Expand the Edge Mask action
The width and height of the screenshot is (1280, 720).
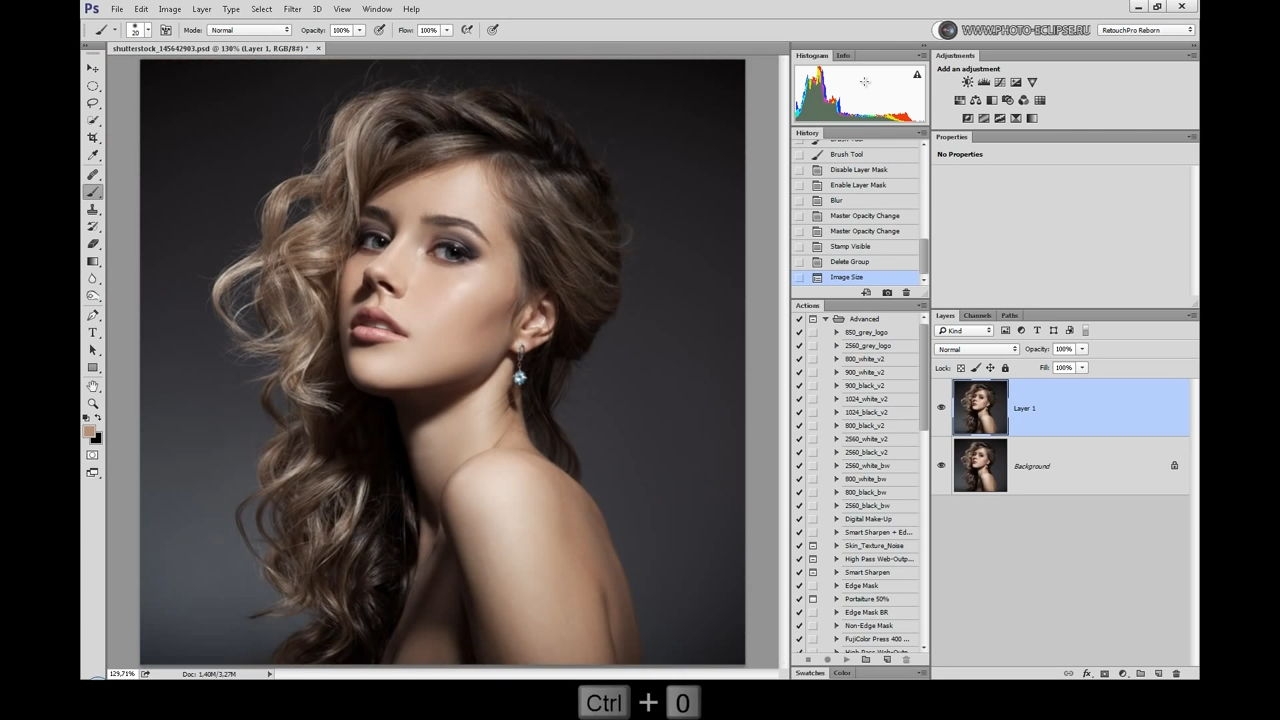[x=837, y=586]
